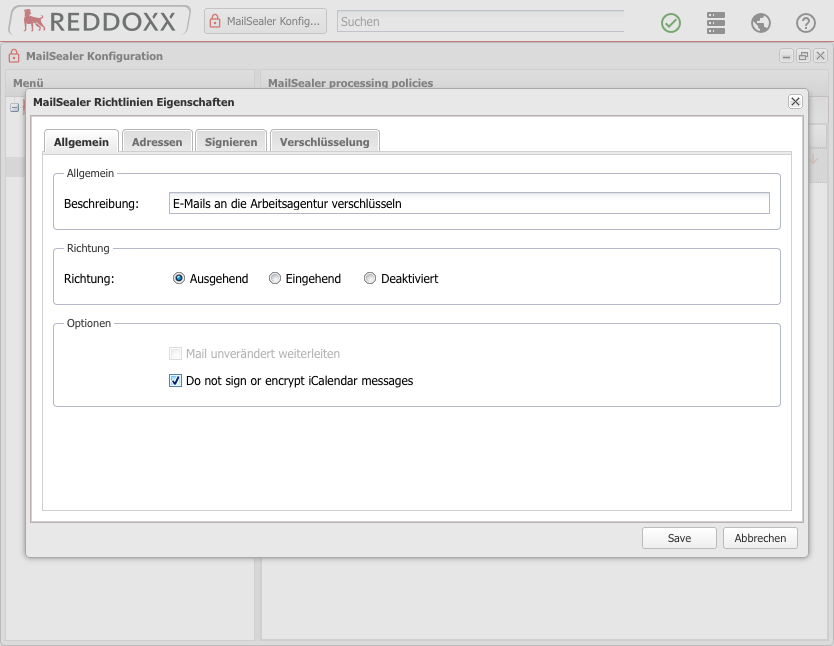Open the server stack menu icon

point(716,23)
